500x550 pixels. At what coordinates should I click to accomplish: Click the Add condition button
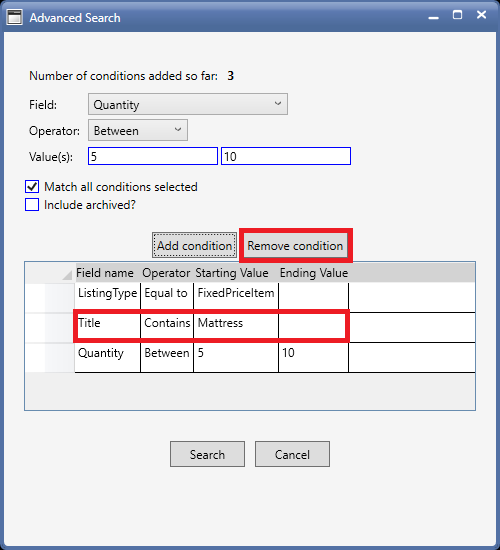[194, 246]
